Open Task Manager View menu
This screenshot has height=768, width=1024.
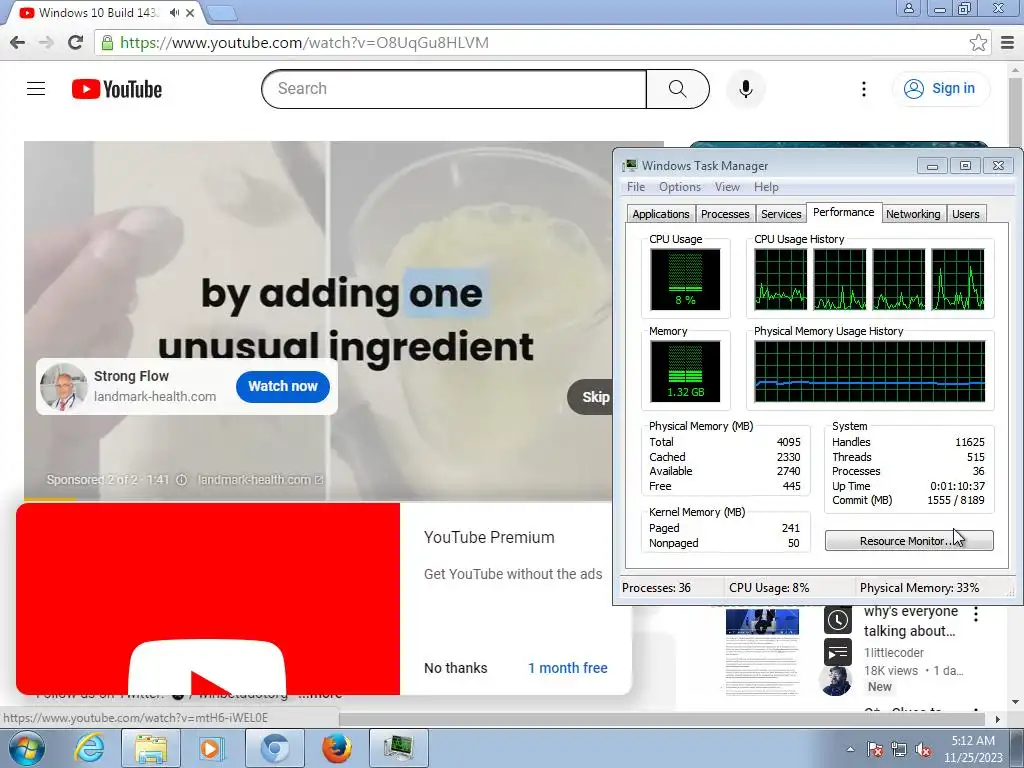727,187
